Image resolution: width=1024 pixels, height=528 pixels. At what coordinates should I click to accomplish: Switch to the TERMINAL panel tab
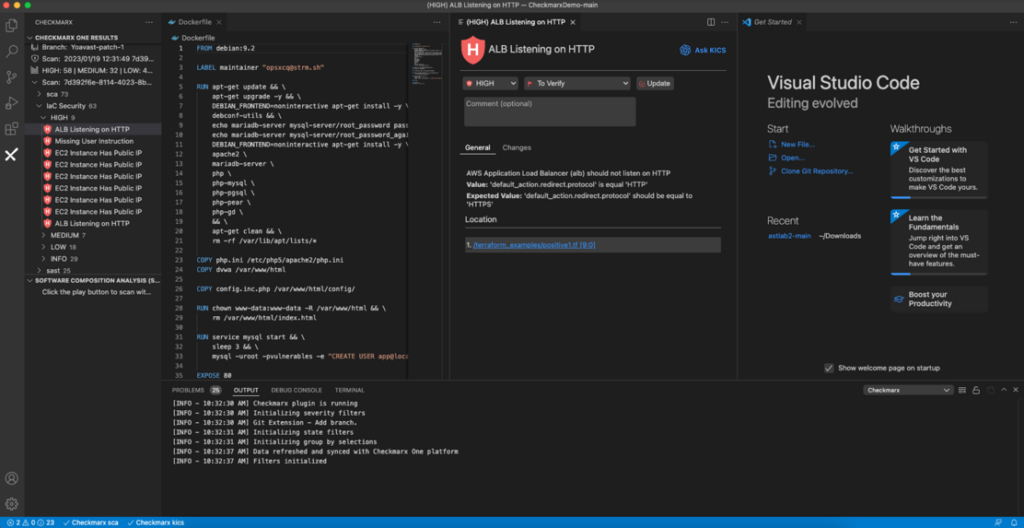pyautogui.click(x=349, y=390)
